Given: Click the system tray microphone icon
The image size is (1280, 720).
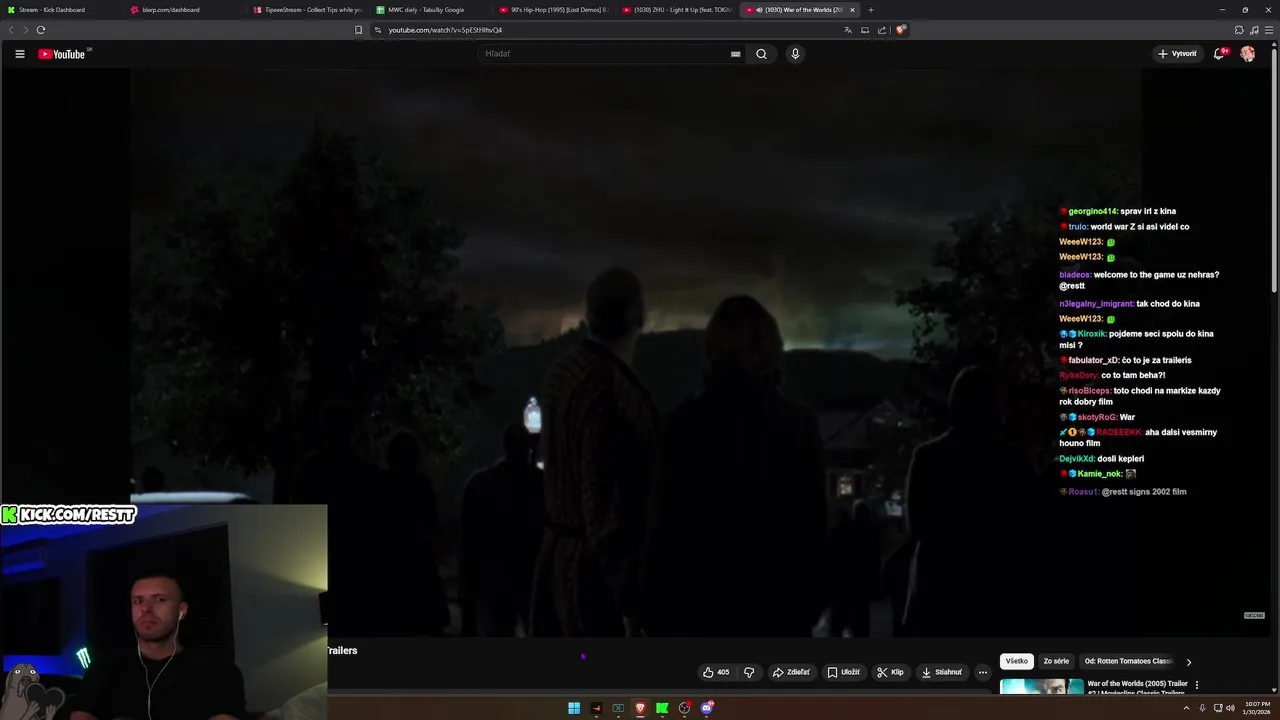Looking at the screenshot, I should pyautogui.click(x=1203, y=708).
